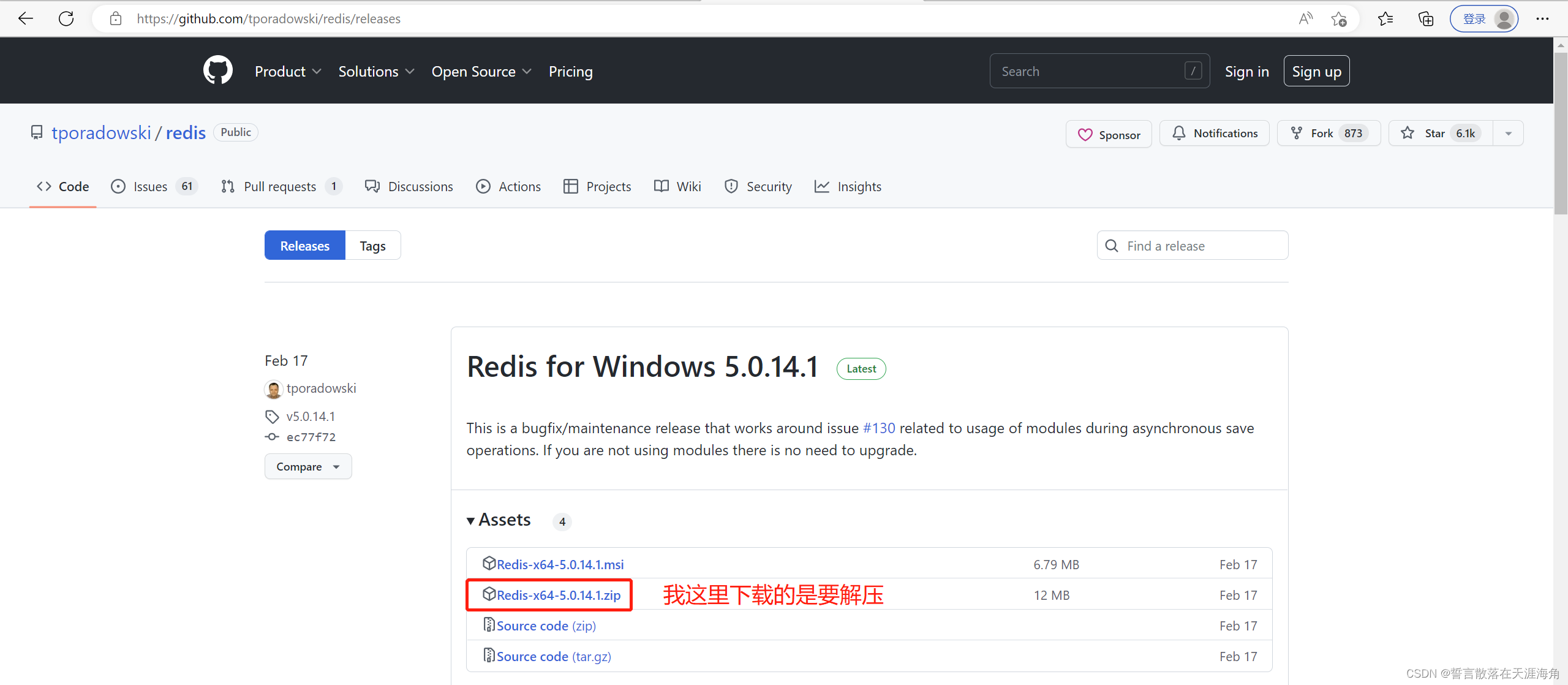
Task: Download Source code (zip)
Action: (546, 626)
